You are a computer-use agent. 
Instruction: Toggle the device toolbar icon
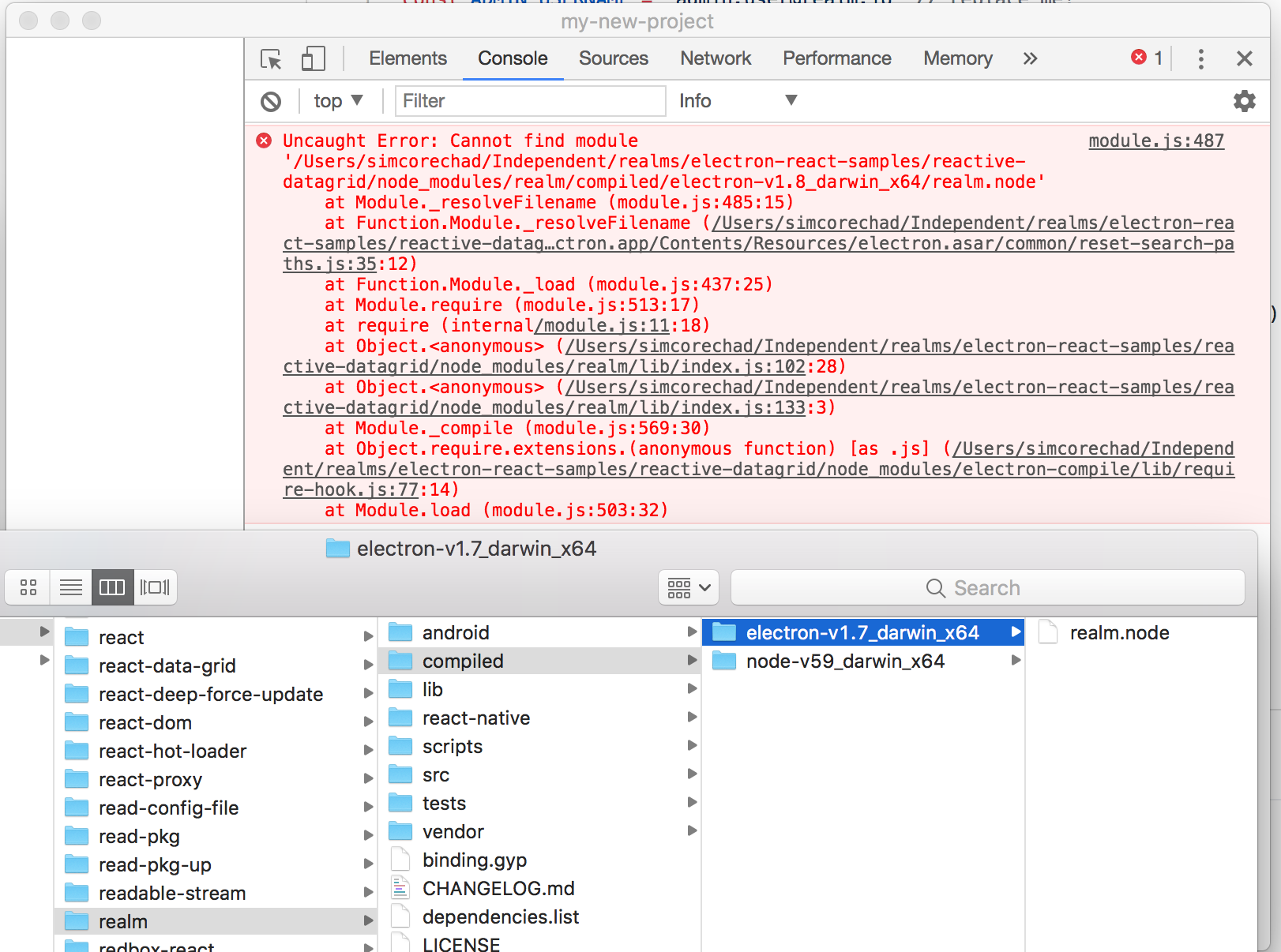click(313, 58)
